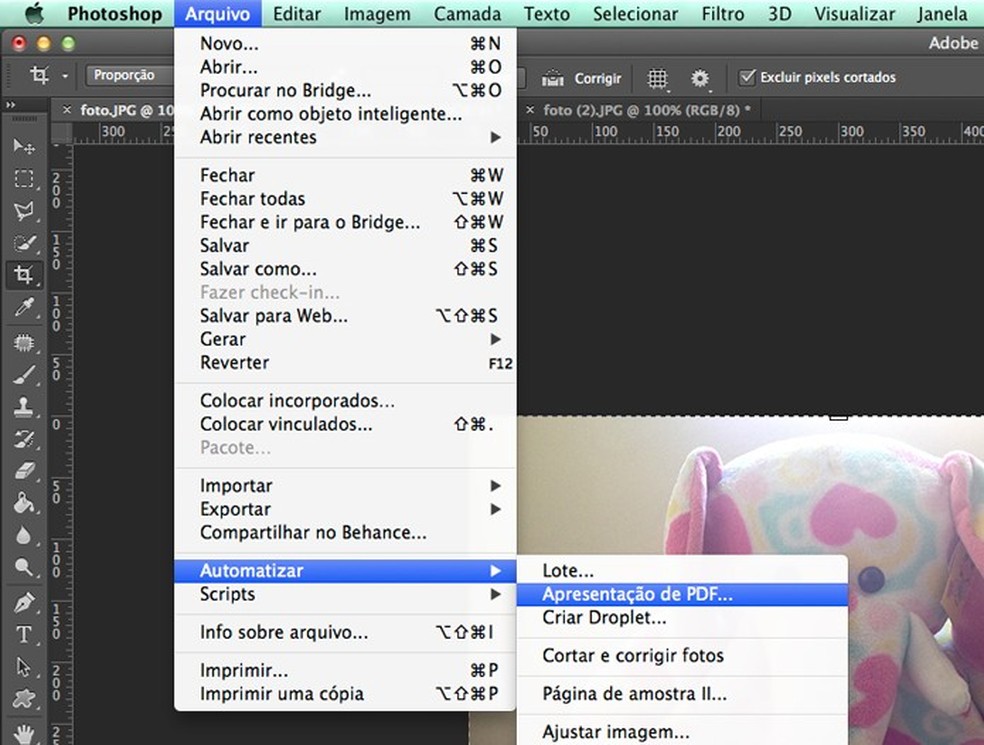Expand the collapsed tools panel arrows
Viewport: 984px width, 745px height.
pos(11,105)
